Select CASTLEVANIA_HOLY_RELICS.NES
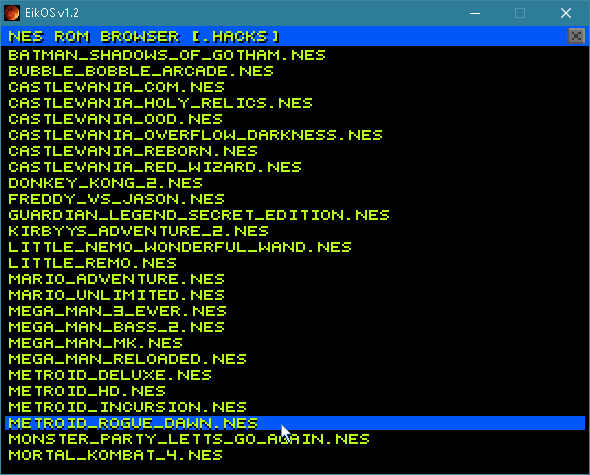The width and height of the screenshot is (590, 475). 160,103
